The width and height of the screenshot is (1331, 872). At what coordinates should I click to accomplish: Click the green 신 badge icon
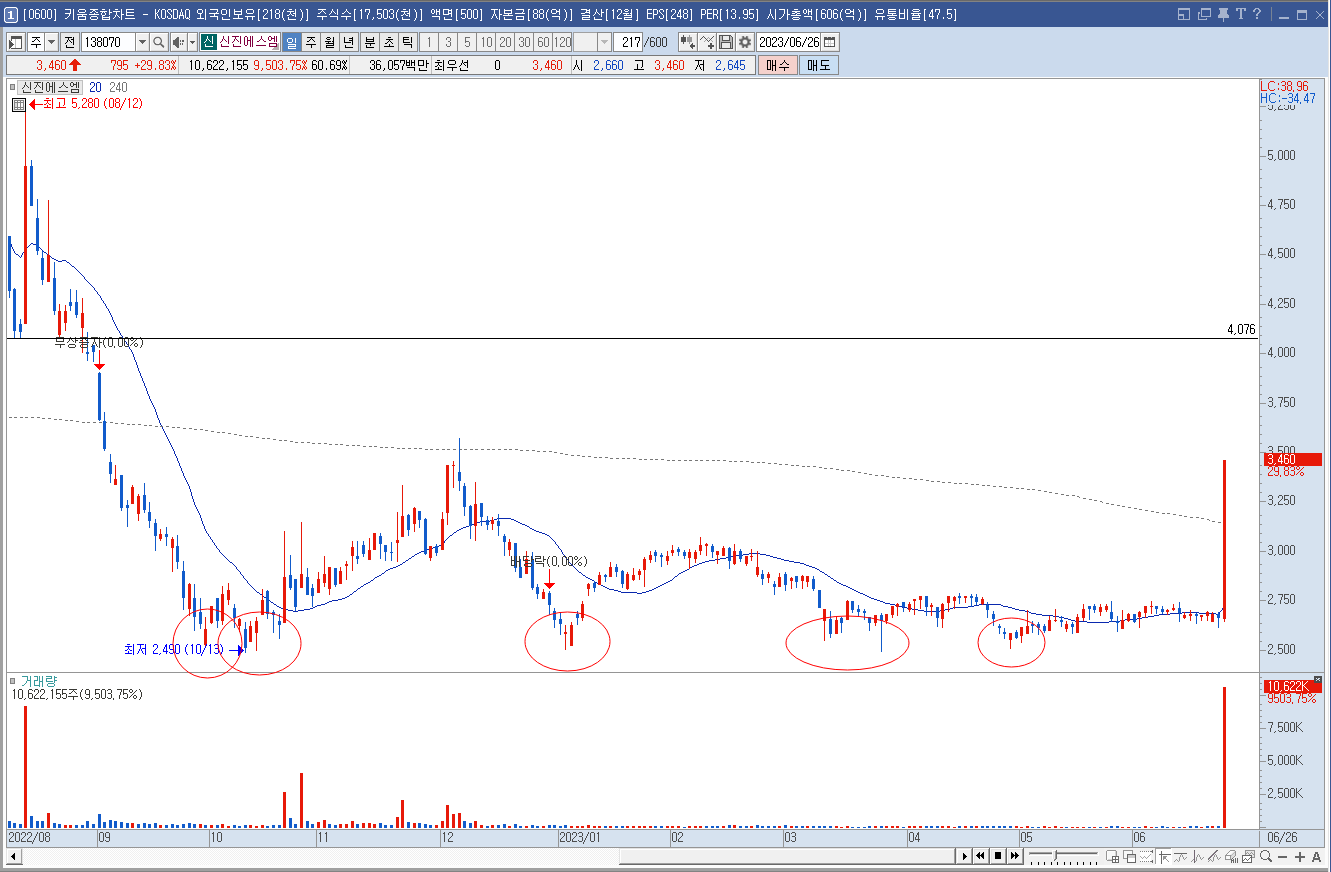pyautogui.click(x=208, y=42)
